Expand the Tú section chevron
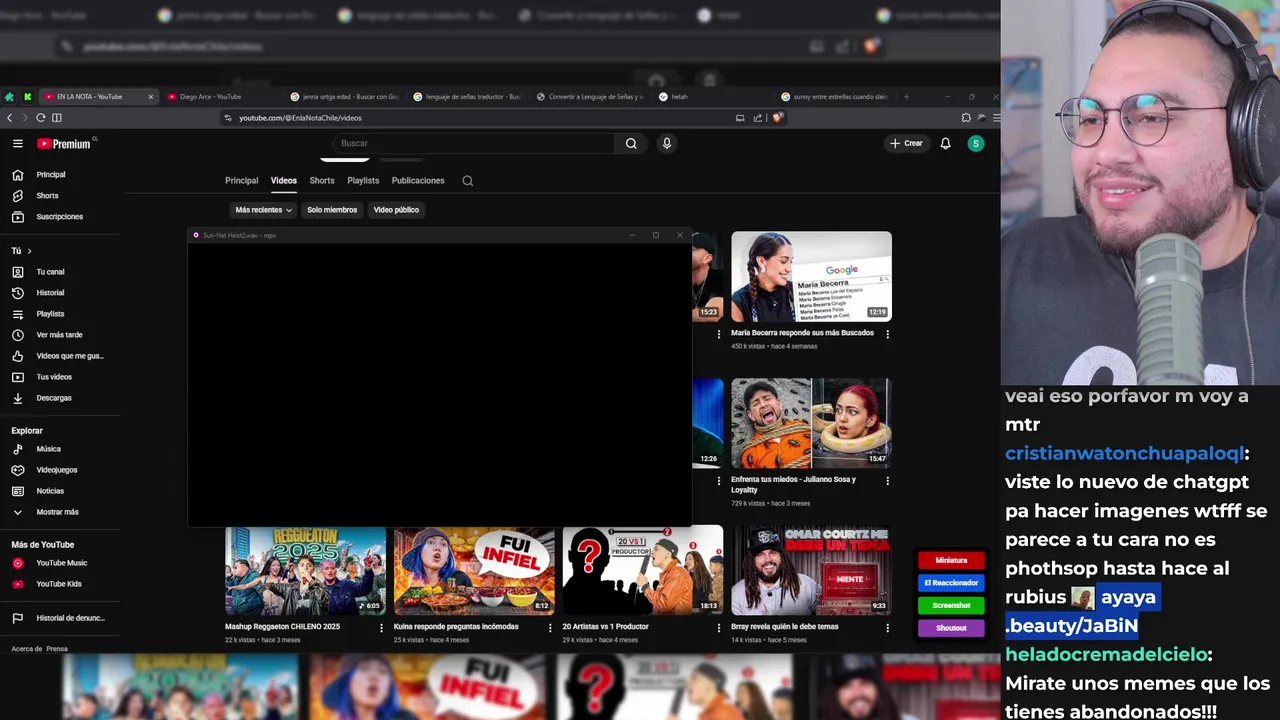The image size is (1280, 720). pyautogui.click(x=29, y=251)
